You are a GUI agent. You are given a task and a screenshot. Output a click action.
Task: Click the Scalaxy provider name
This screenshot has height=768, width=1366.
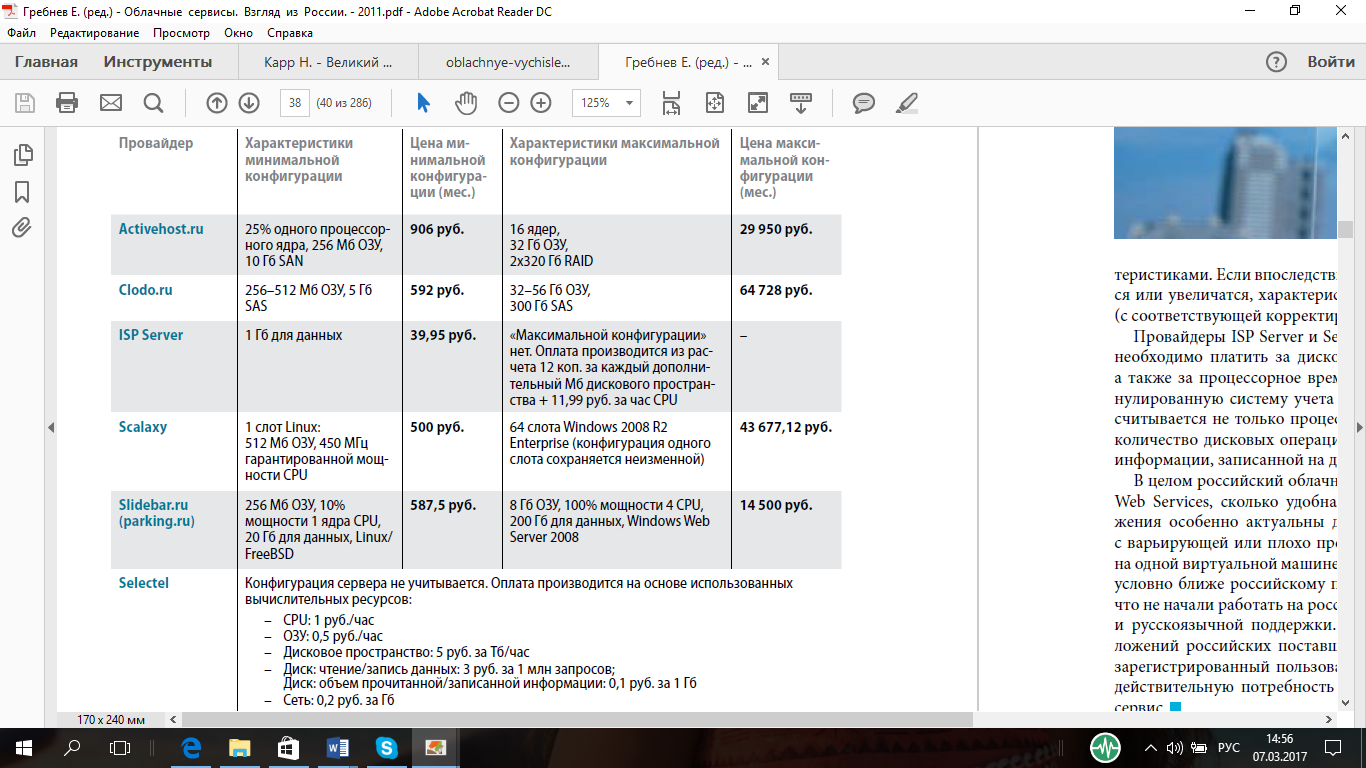tap(143, 427)
